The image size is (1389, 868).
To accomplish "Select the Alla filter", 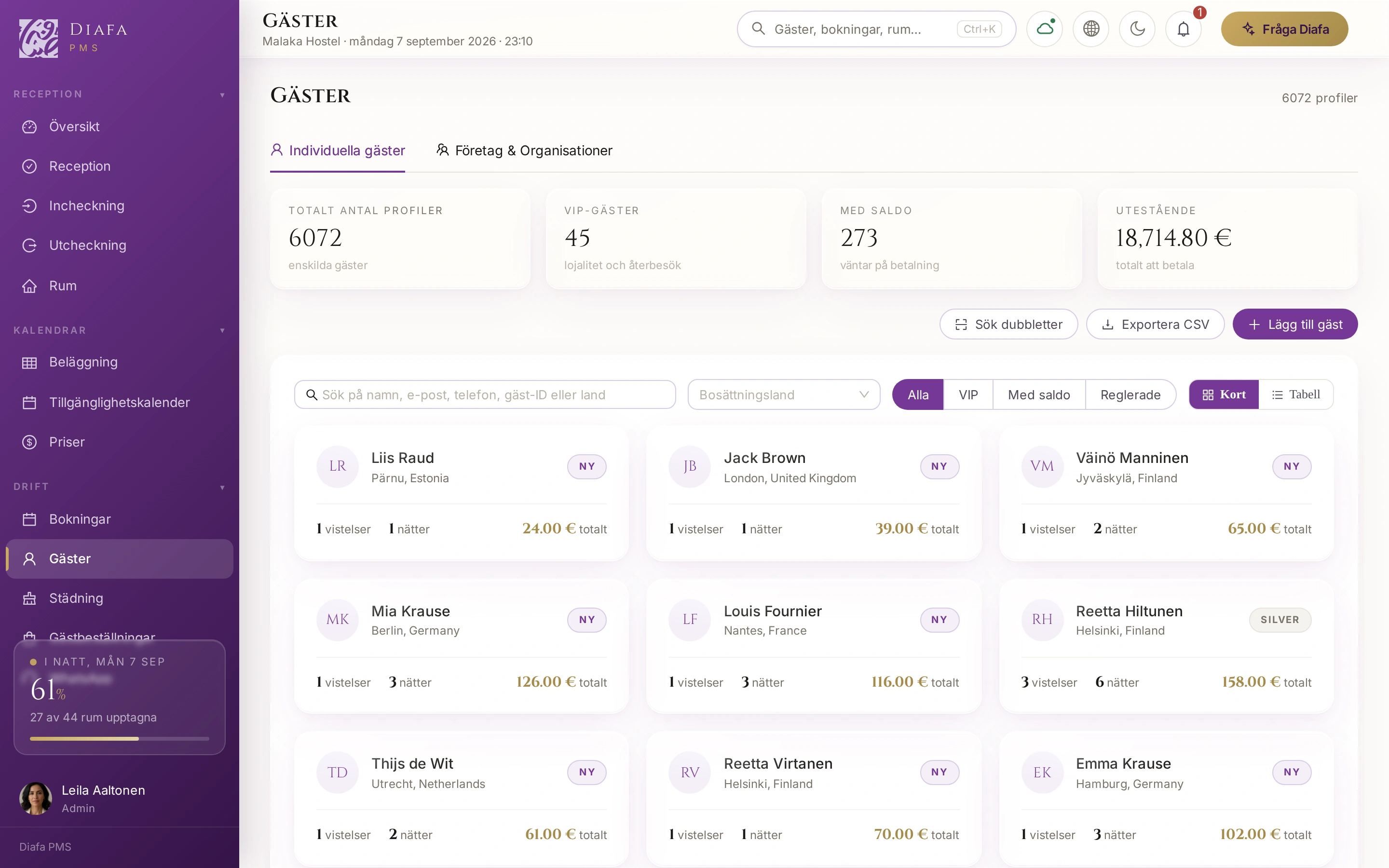I will 917,394.
